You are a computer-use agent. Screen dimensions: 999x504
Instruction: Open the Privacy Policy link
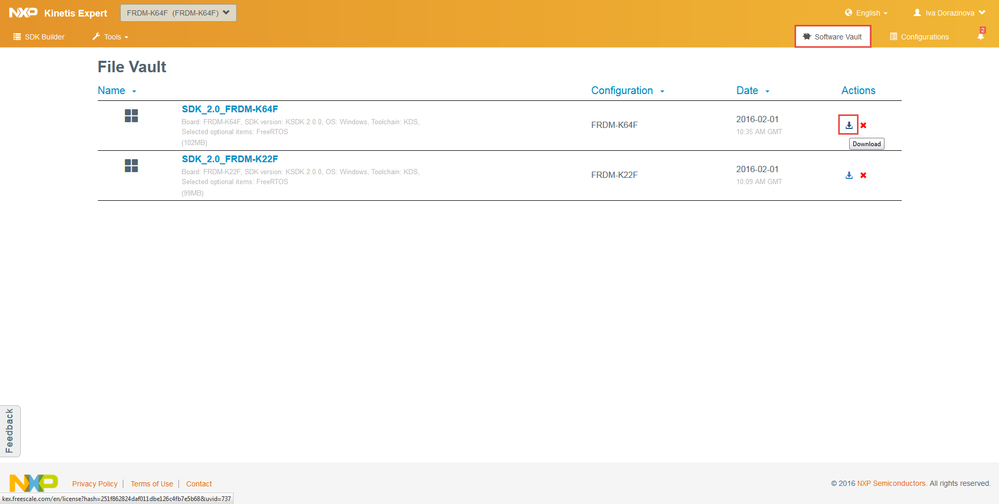point(95,484)
